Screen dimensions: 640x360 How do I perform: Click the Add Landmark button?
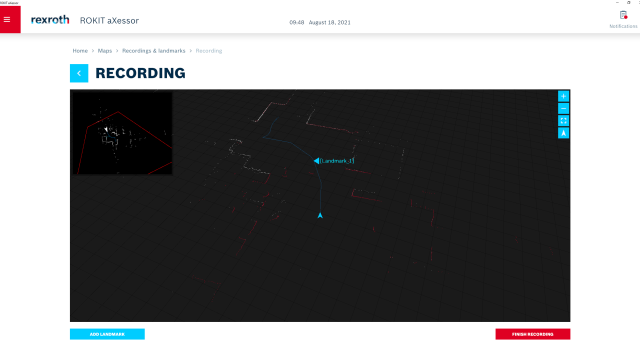pos(107,334)
